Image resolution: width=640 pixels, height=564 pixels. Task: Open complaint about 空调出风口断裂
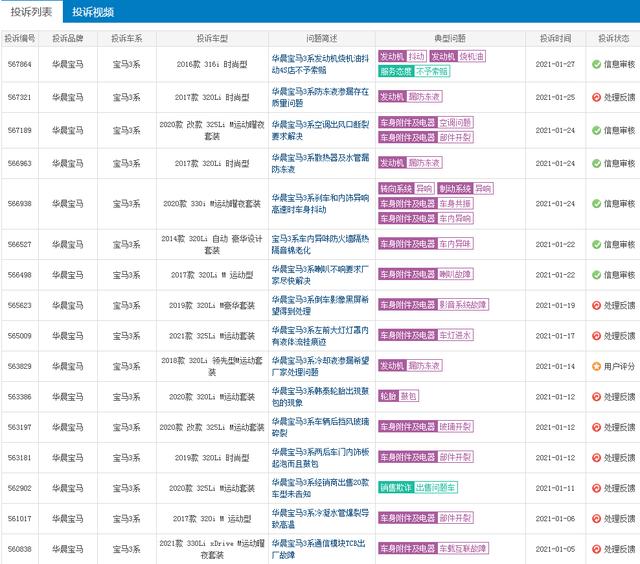pyautogui.click(x=320, y=130)
